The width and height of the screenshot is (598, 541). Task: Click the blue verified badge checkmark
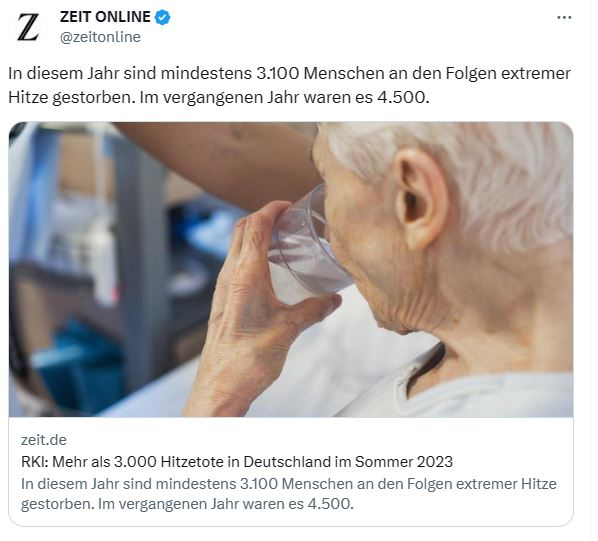[163, 18]
